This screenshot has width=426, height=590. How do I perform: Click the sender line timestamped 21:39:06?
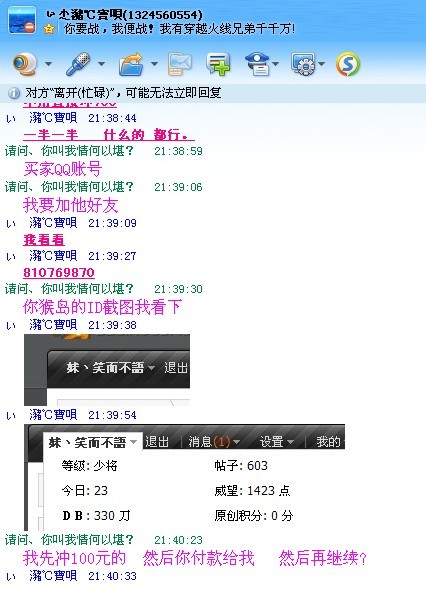(104, 187)
